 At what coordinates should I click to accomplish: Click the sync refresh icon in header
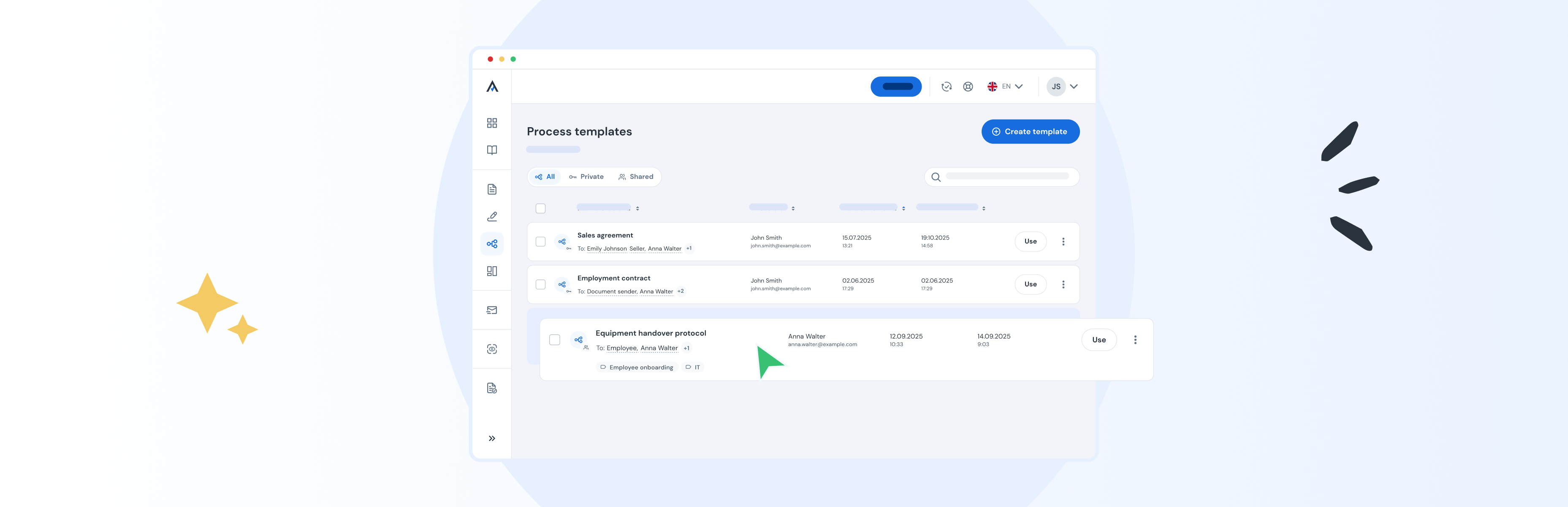tap(946, 87)
